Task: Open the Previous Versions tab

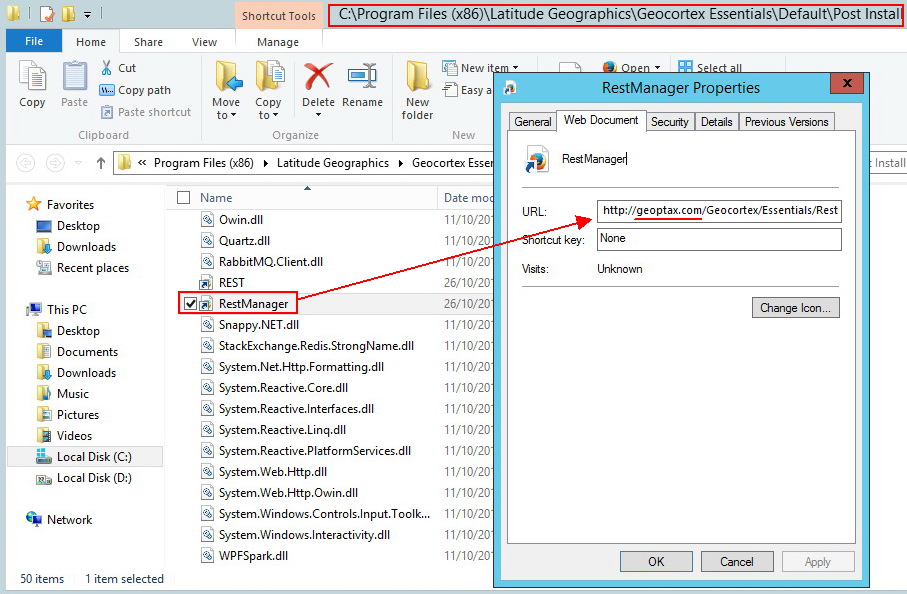Action: (786, 122)
